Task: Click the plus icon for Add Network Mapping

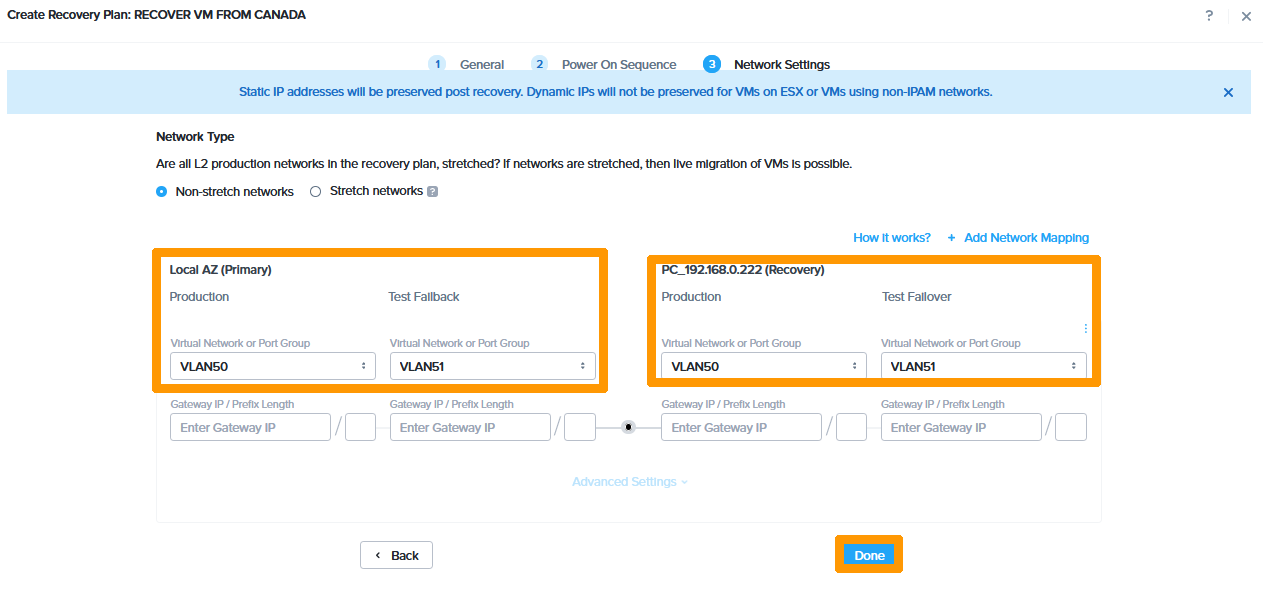Action: [x=951, y=238]
